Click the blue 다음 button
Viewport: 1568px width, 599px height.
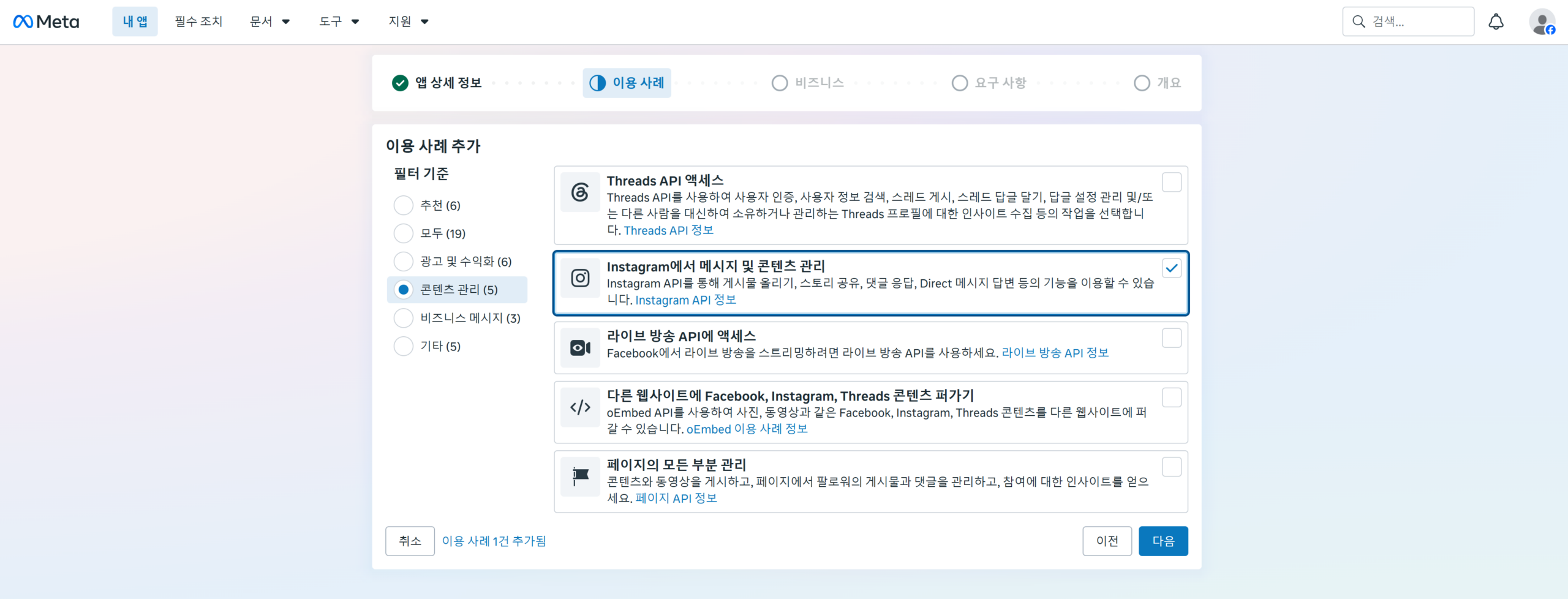1163,541
